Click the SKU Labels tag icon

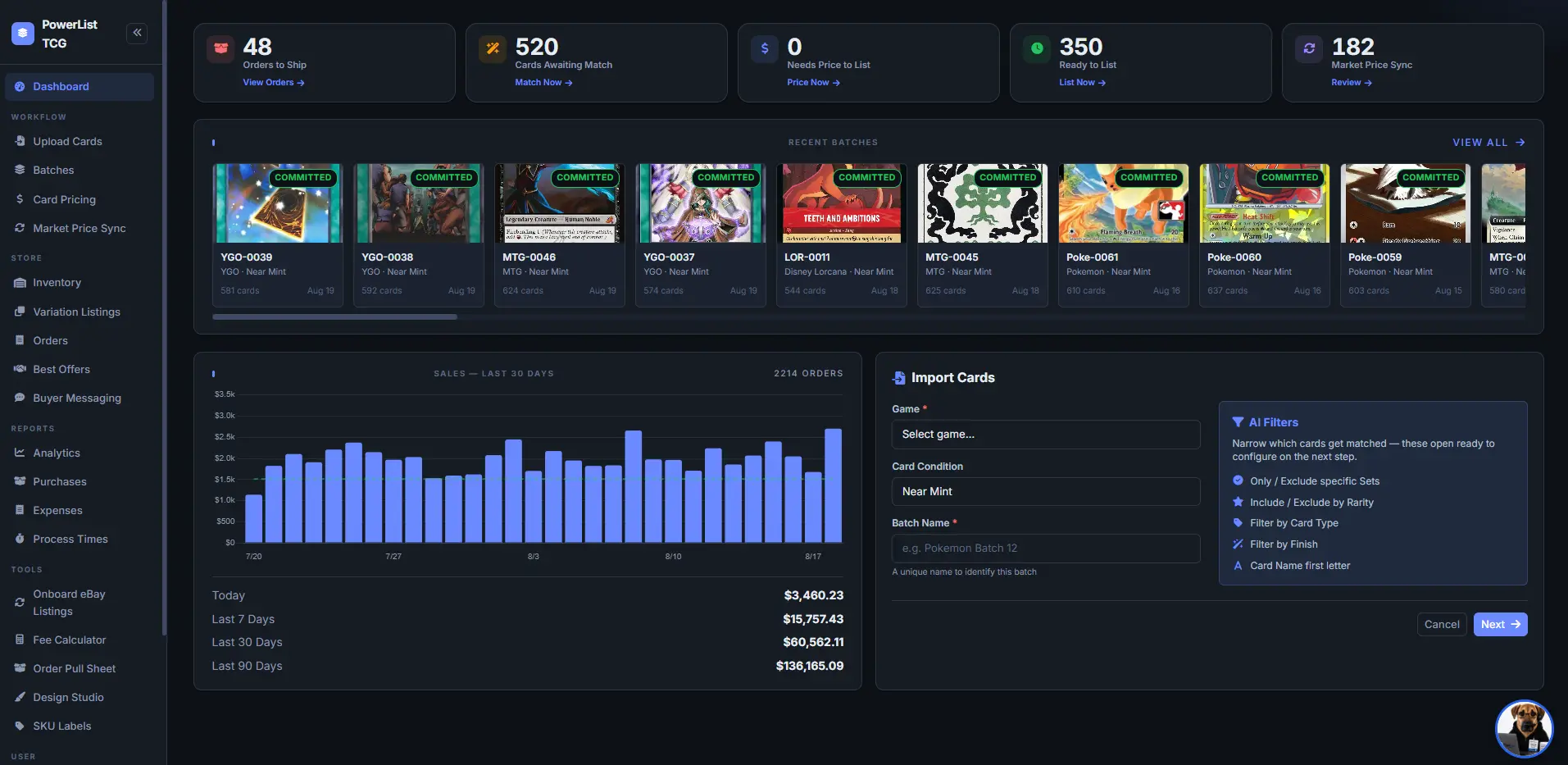(x=20, y=726)
